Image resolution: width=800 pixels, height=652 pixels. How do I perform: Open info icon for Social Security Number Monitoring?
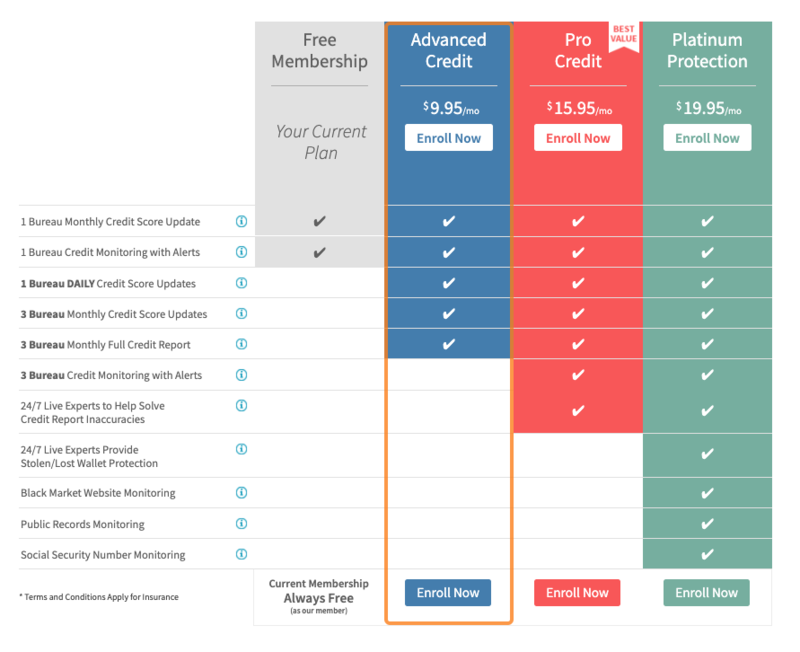coord(241,555)
